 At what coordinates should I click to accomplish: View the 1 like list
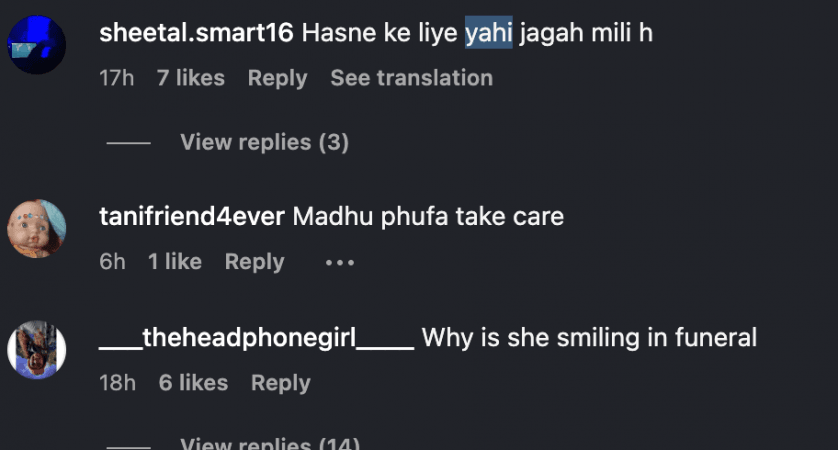pyautogui.click(x=175, y=262)
